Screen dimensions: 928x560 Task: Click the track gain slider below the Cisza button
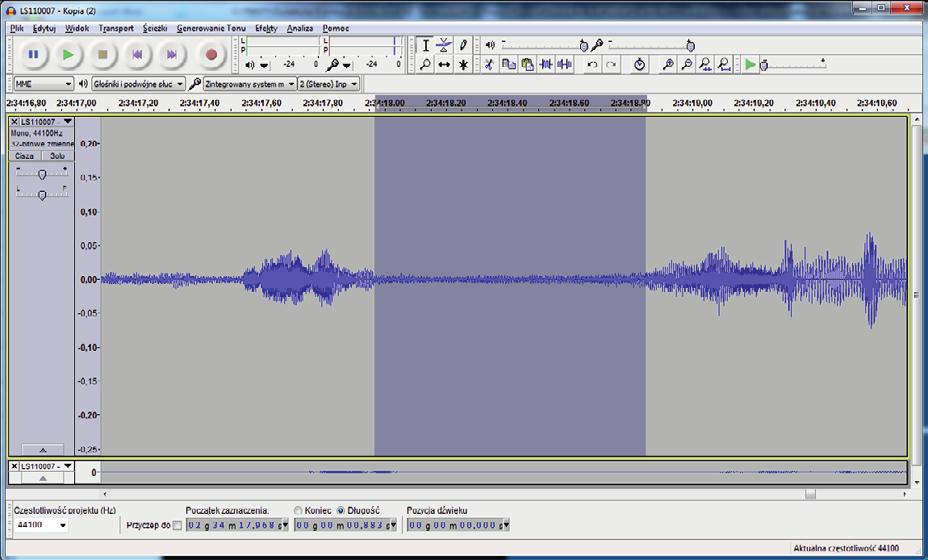(x=41, y=173)
